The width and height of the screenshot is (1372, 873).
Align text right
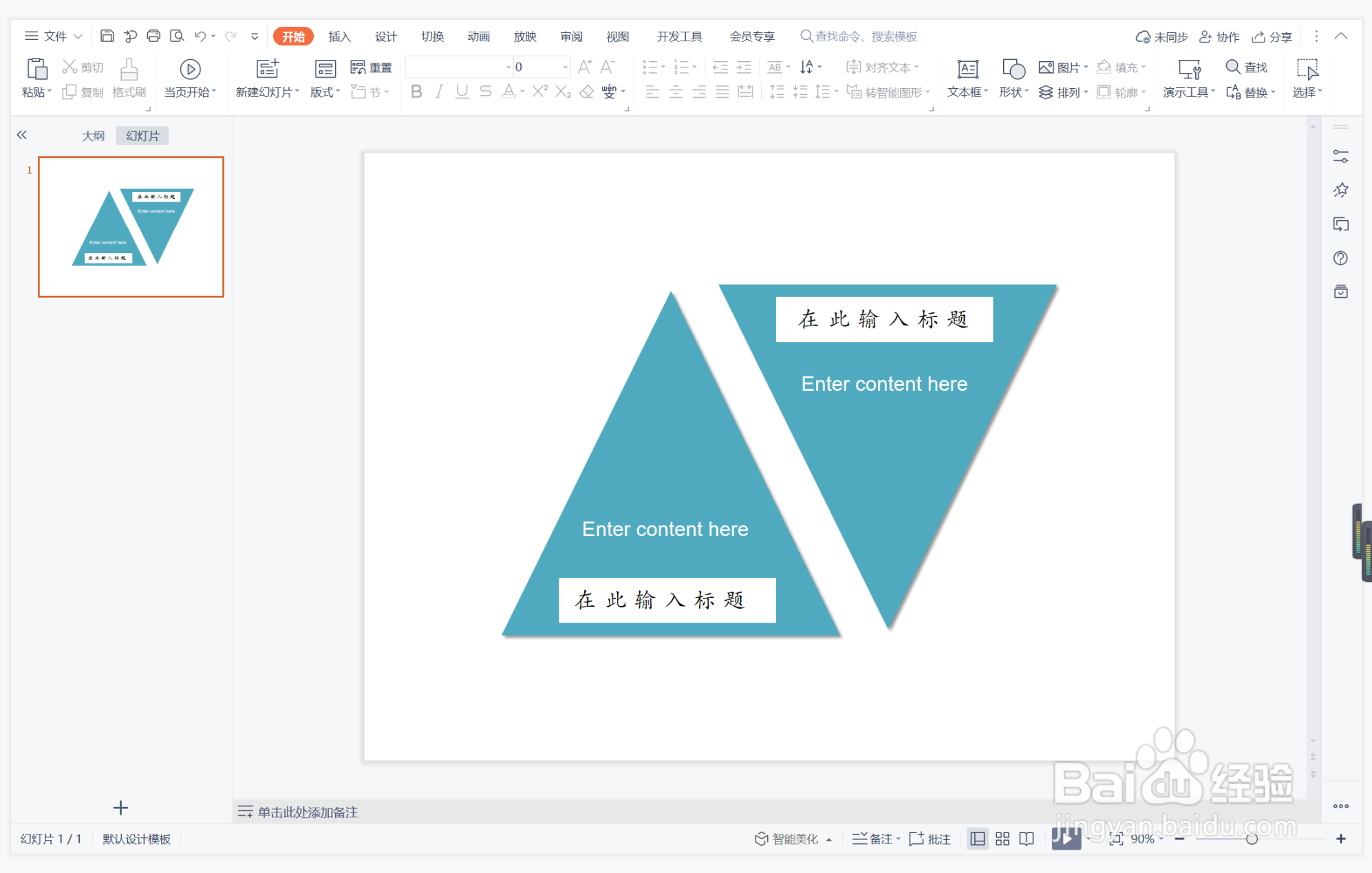[x=699, y=91]
